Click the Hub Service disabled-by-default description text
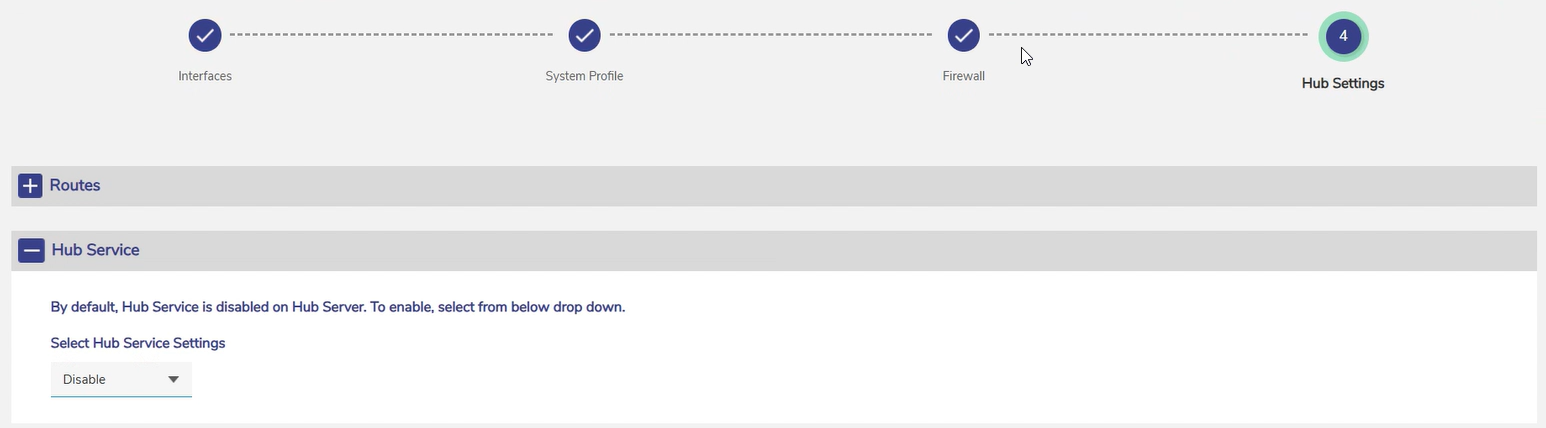 [x=338, y=307]
